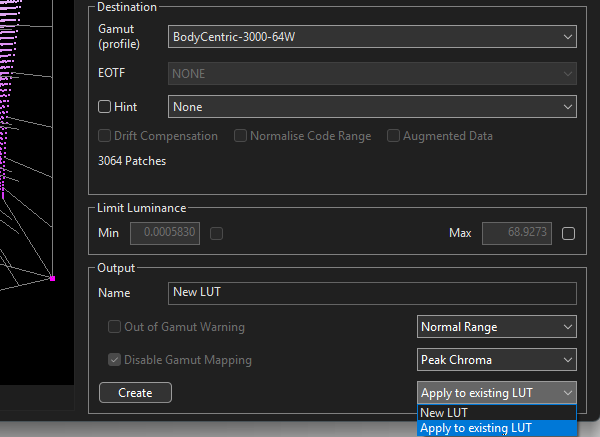Image resolution: width=600 pixels, height=437 pixels.
Task: Click the Create button
Action: [x=135, y=392]
